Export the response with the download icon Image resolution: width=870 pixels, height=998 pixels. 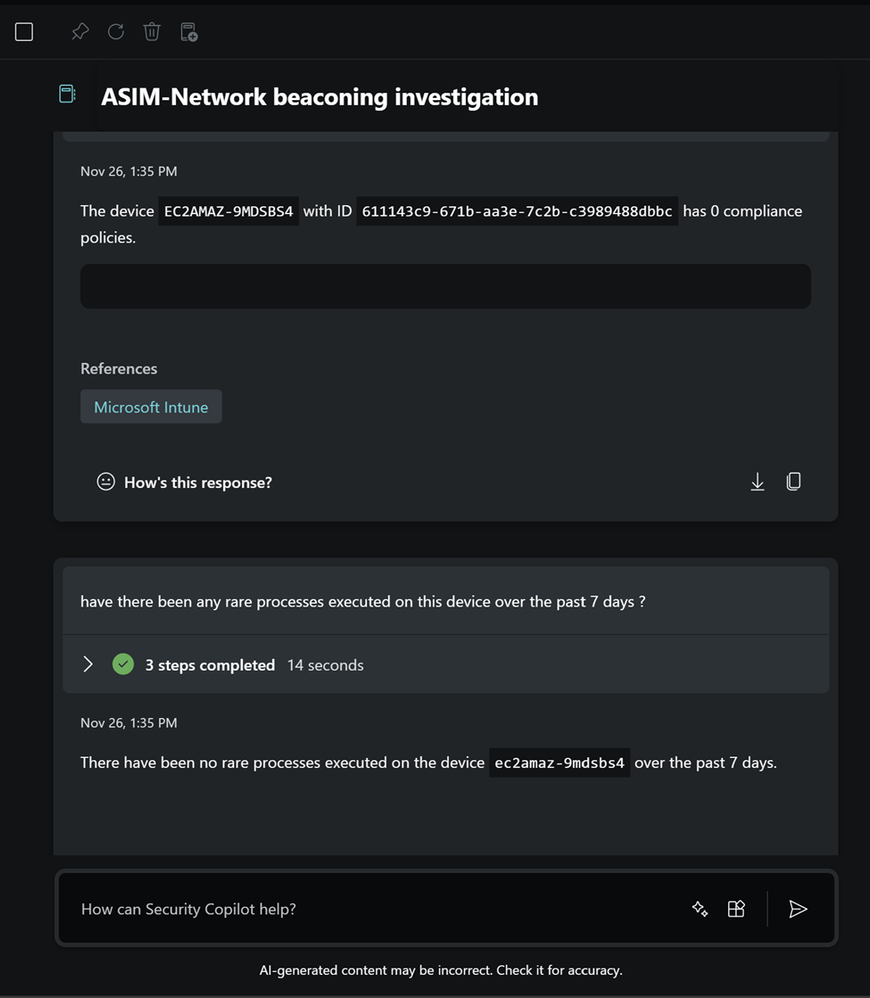tap(757, 482)
